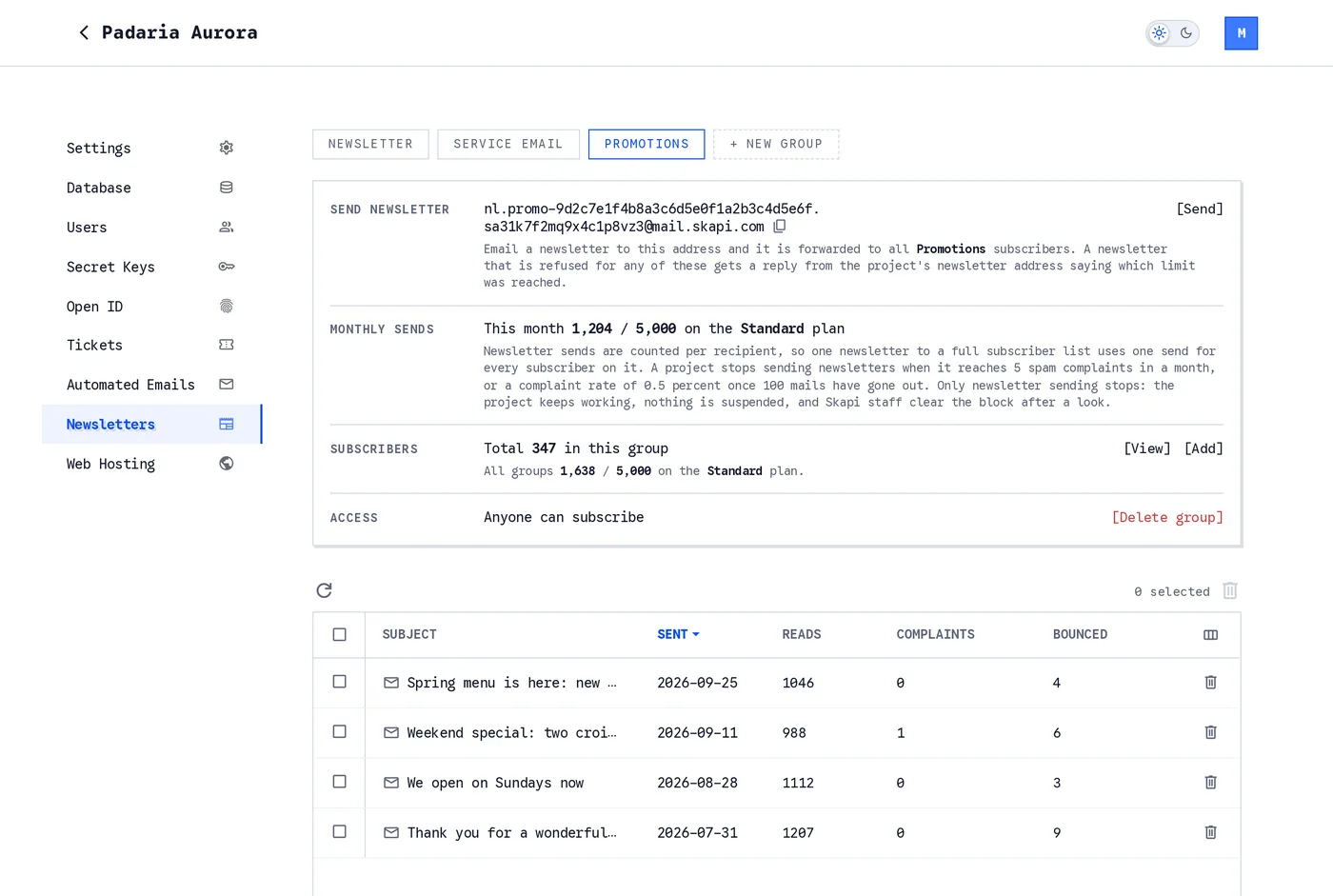Delete the 'Weekend special' newsletter
Image resolution: width=1333 pixels, height=896 pixels.
coord(1210,732)
